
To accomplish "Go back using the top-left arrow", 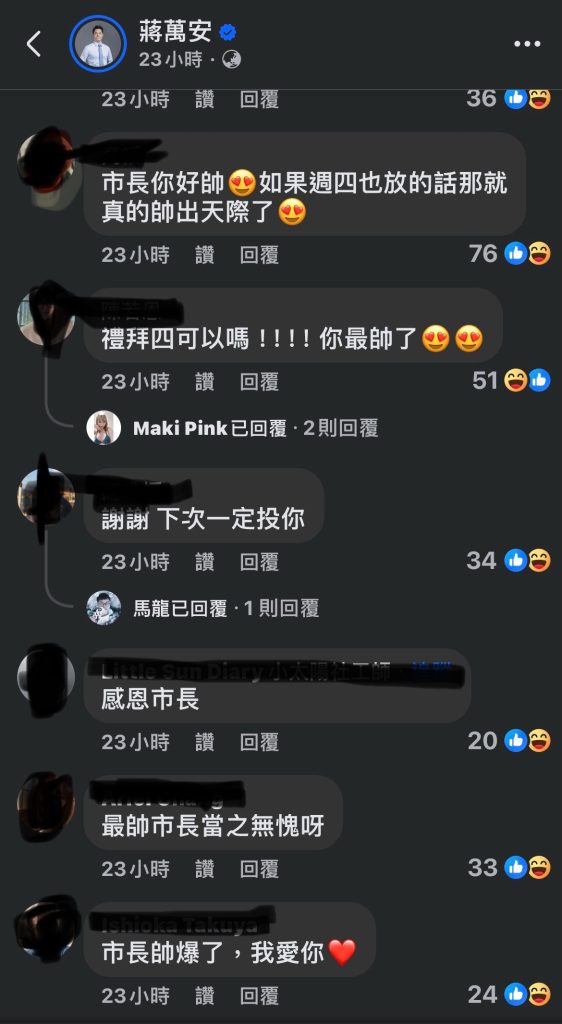I will coord(33,44).
